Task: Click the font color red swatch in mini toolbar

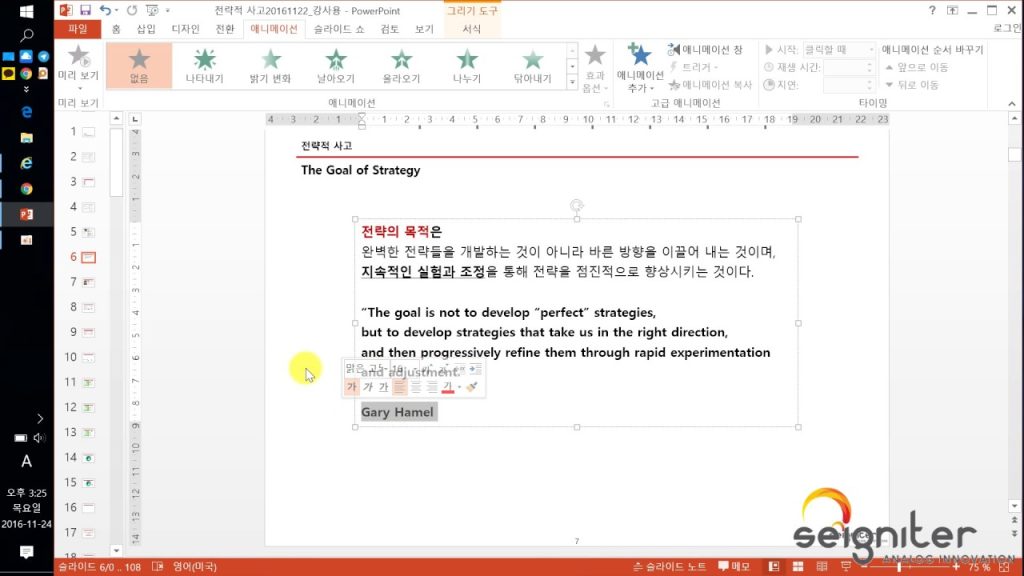Action: point(447,387)
